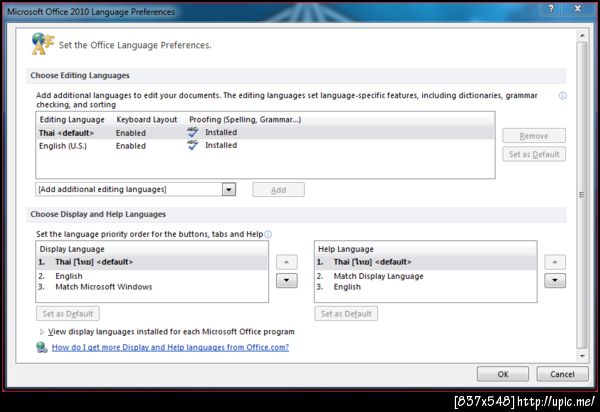Image resolution: width=600 pixels, height=412 pixels.
Task: Click the dialog's vertical scrollbar thumb
Action: click(582, 195)
